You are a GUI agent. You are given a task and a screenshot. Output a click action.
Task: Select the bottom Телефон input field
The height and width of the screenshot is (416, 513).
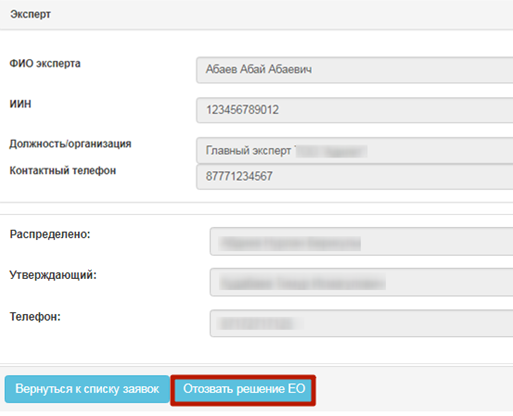coord(361,323)
